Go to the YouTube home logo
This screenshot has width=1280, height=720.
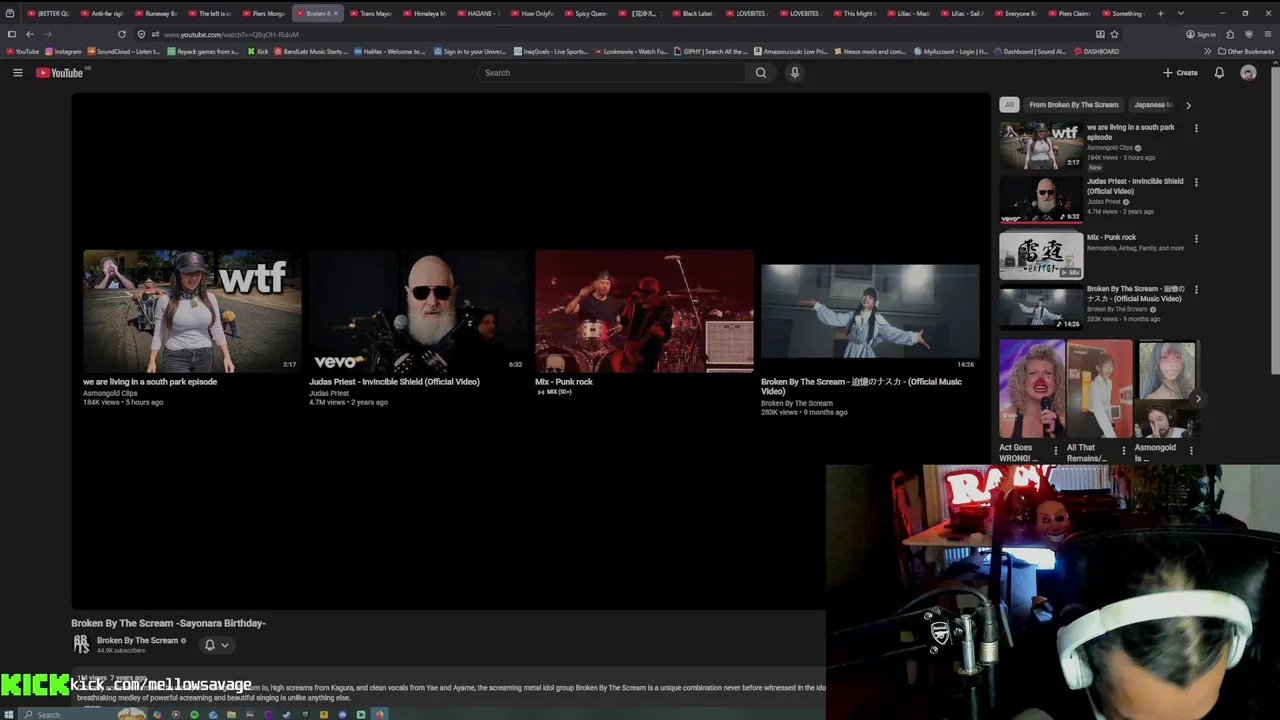tap(60, 73)
